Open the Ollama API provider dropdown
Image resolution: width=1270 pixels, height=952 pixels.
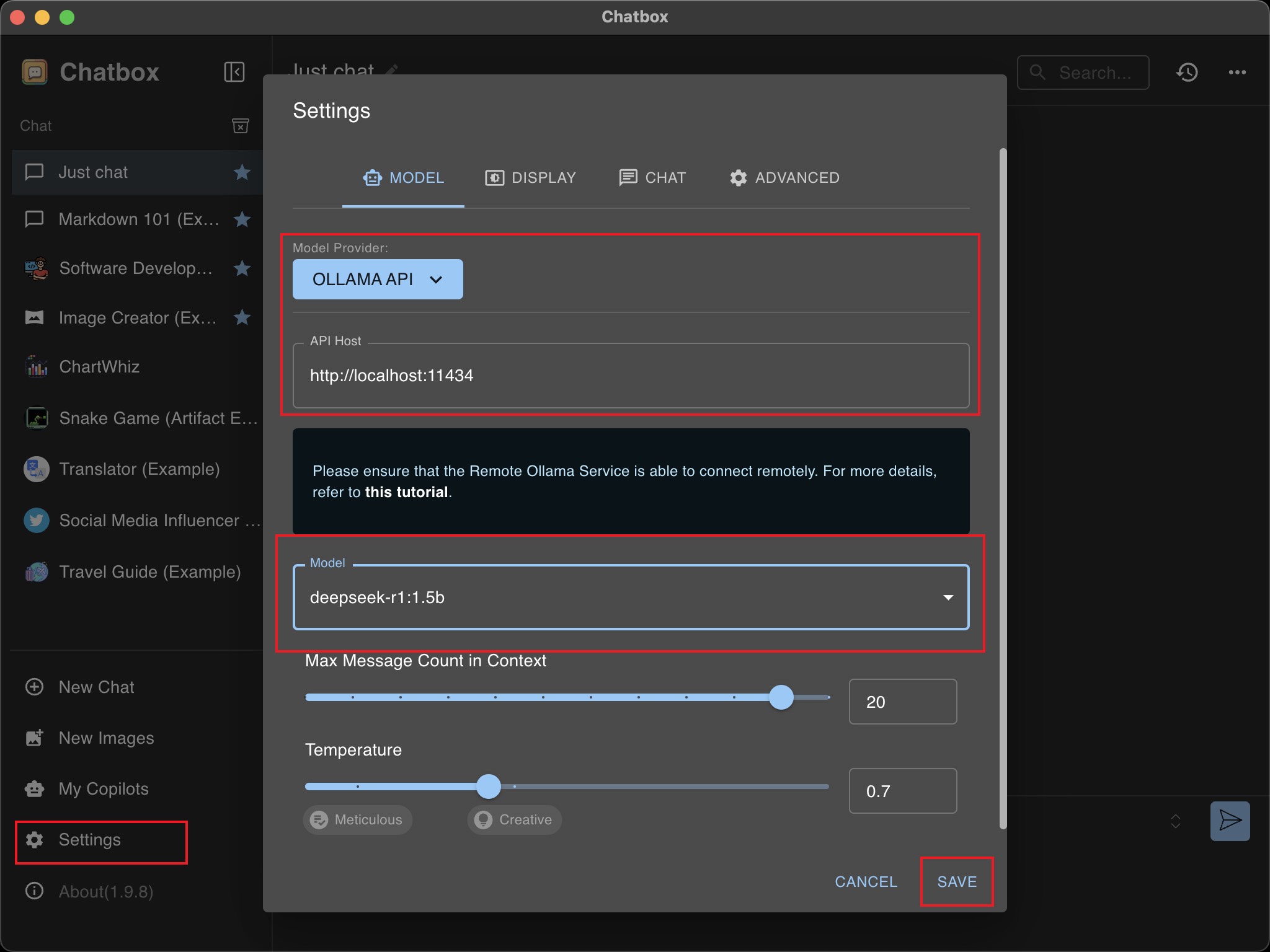[377, 280]
